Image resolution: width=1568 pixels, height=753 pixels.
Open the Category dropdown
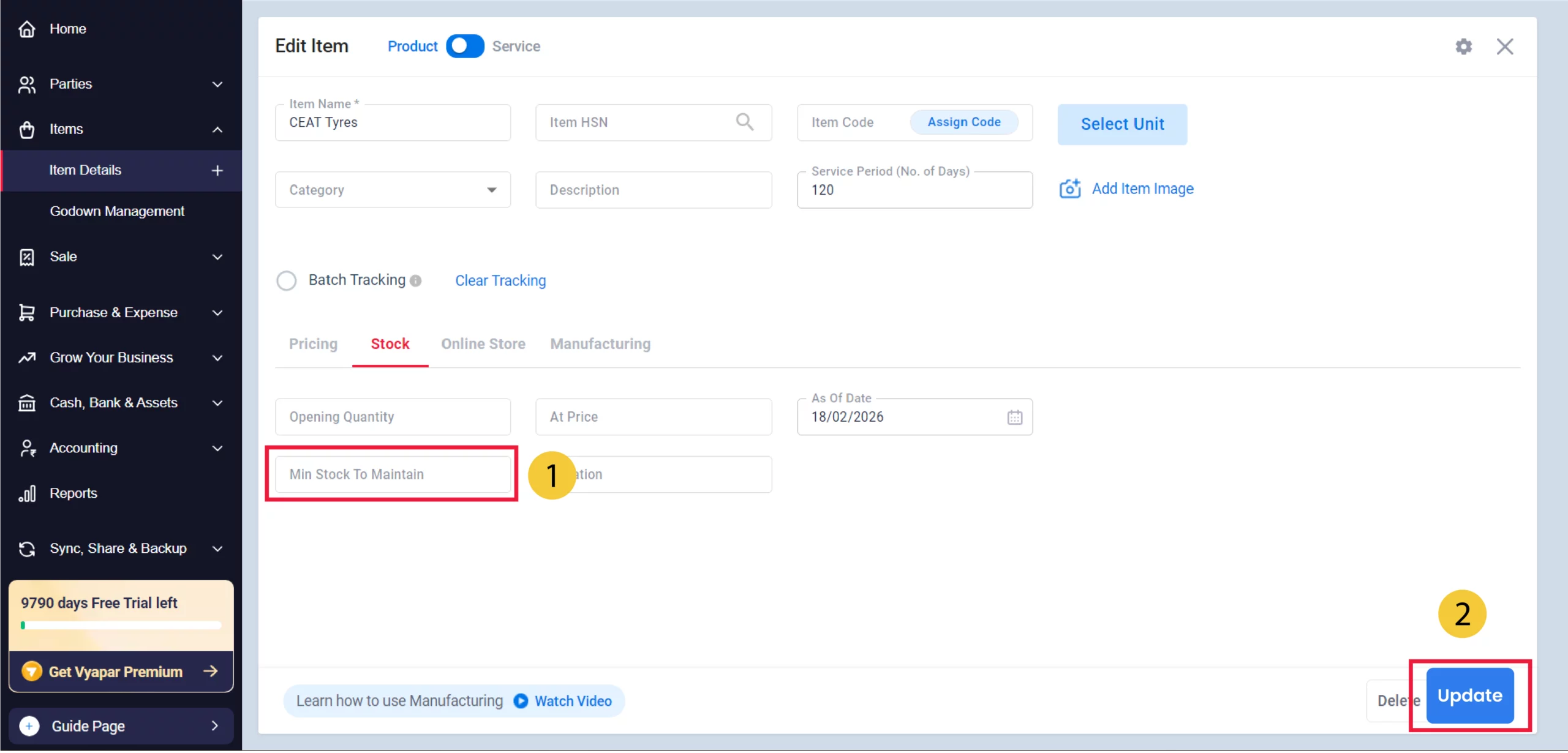[491, 190]
